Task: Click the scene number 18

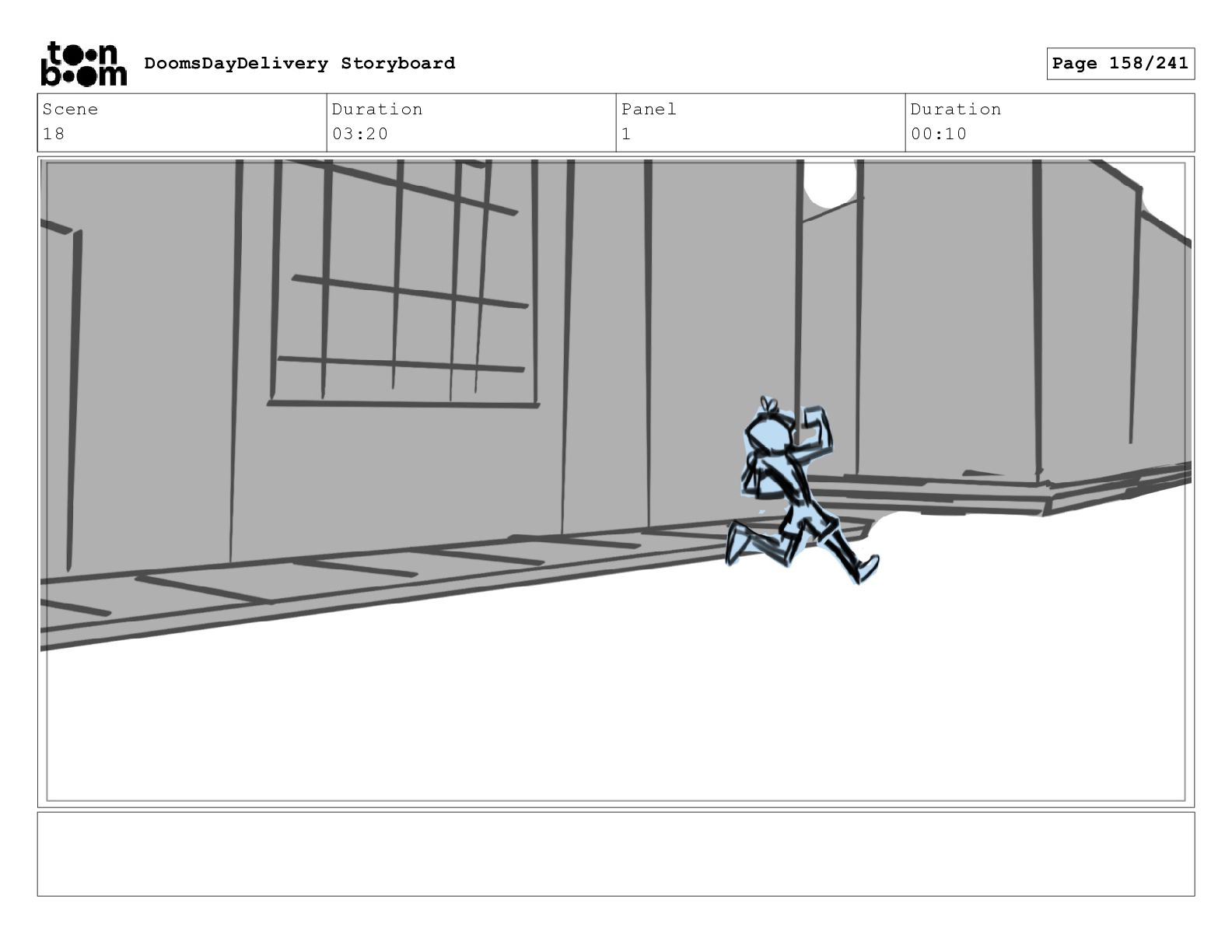Action: coord(54,134)
